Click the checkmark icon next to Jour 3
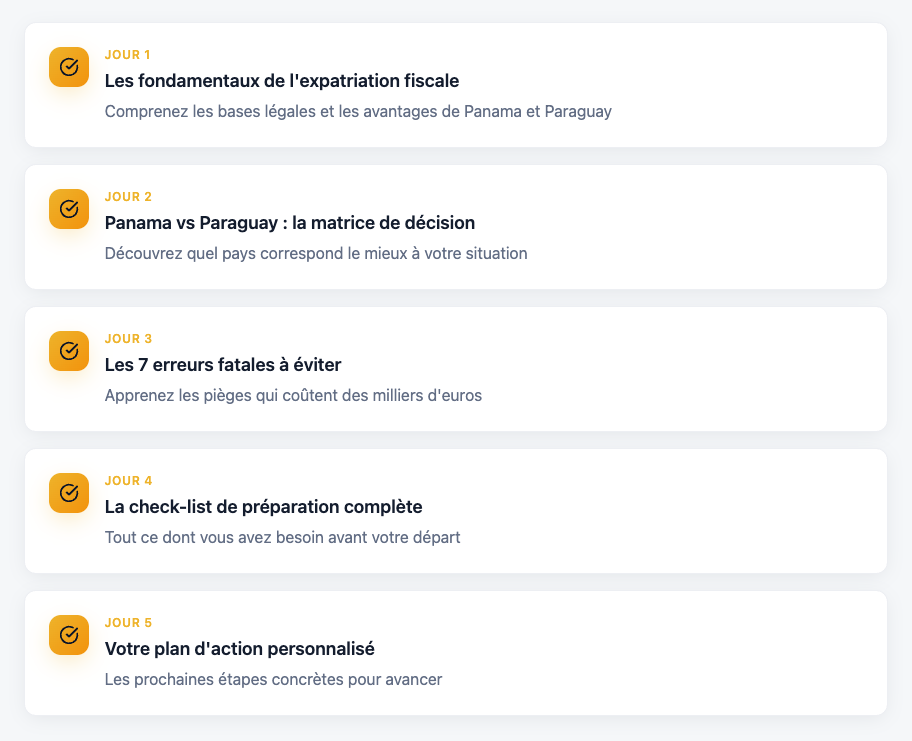The image size is (912, 741). [x=69, y=351]
